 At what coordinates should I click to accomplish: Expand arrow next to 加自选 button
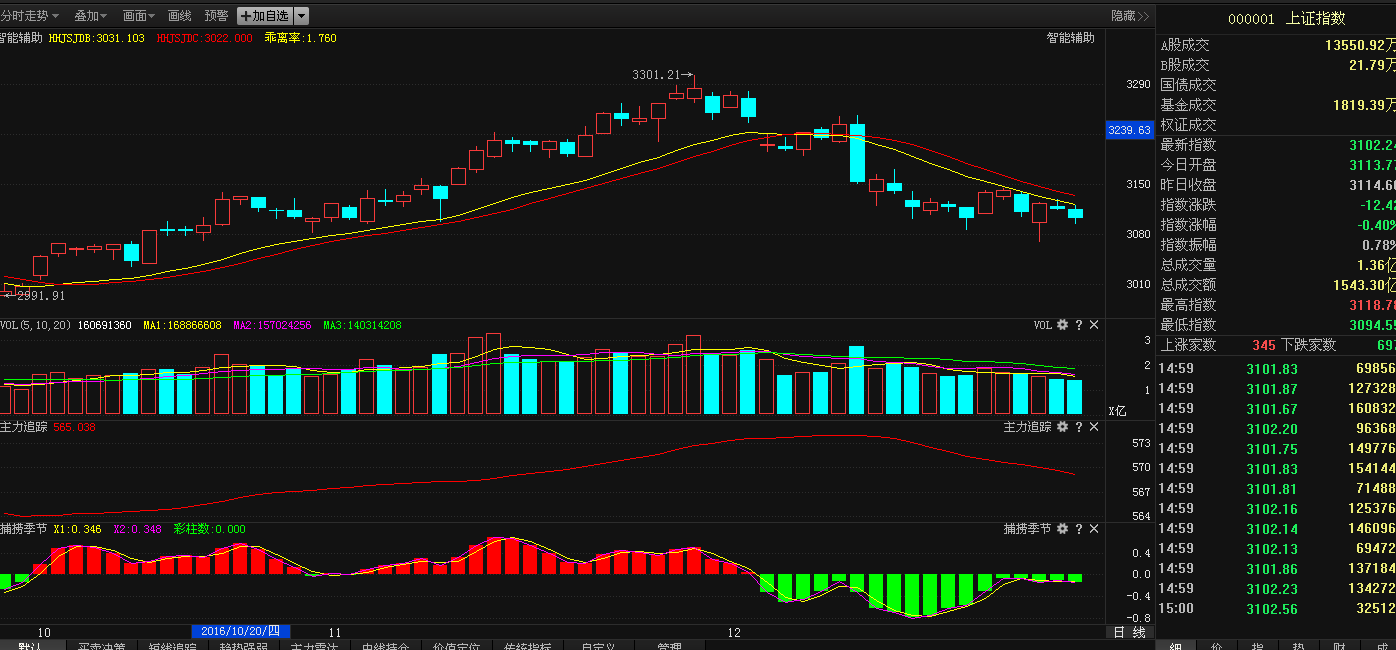click(302, 16)
